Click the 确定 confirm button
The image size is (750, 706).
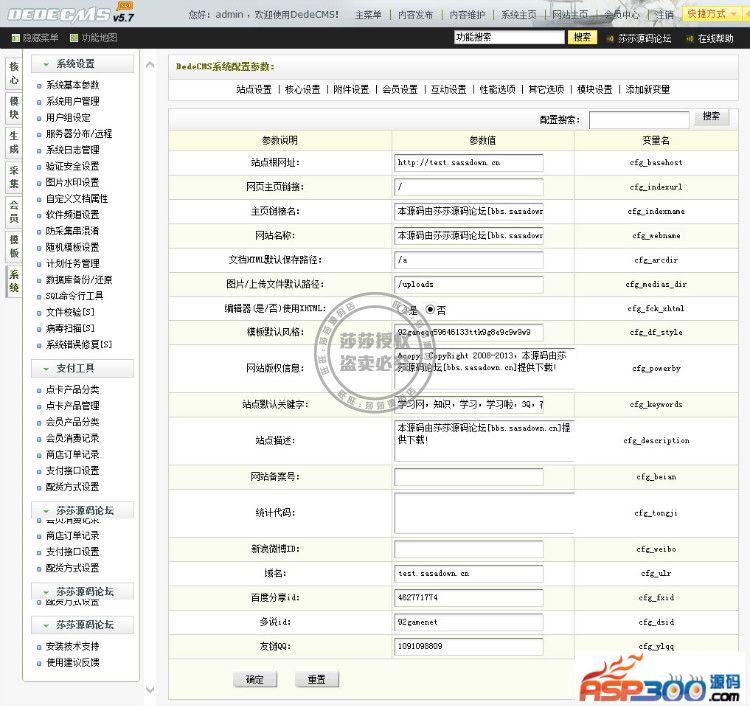[x=254, y=679]
